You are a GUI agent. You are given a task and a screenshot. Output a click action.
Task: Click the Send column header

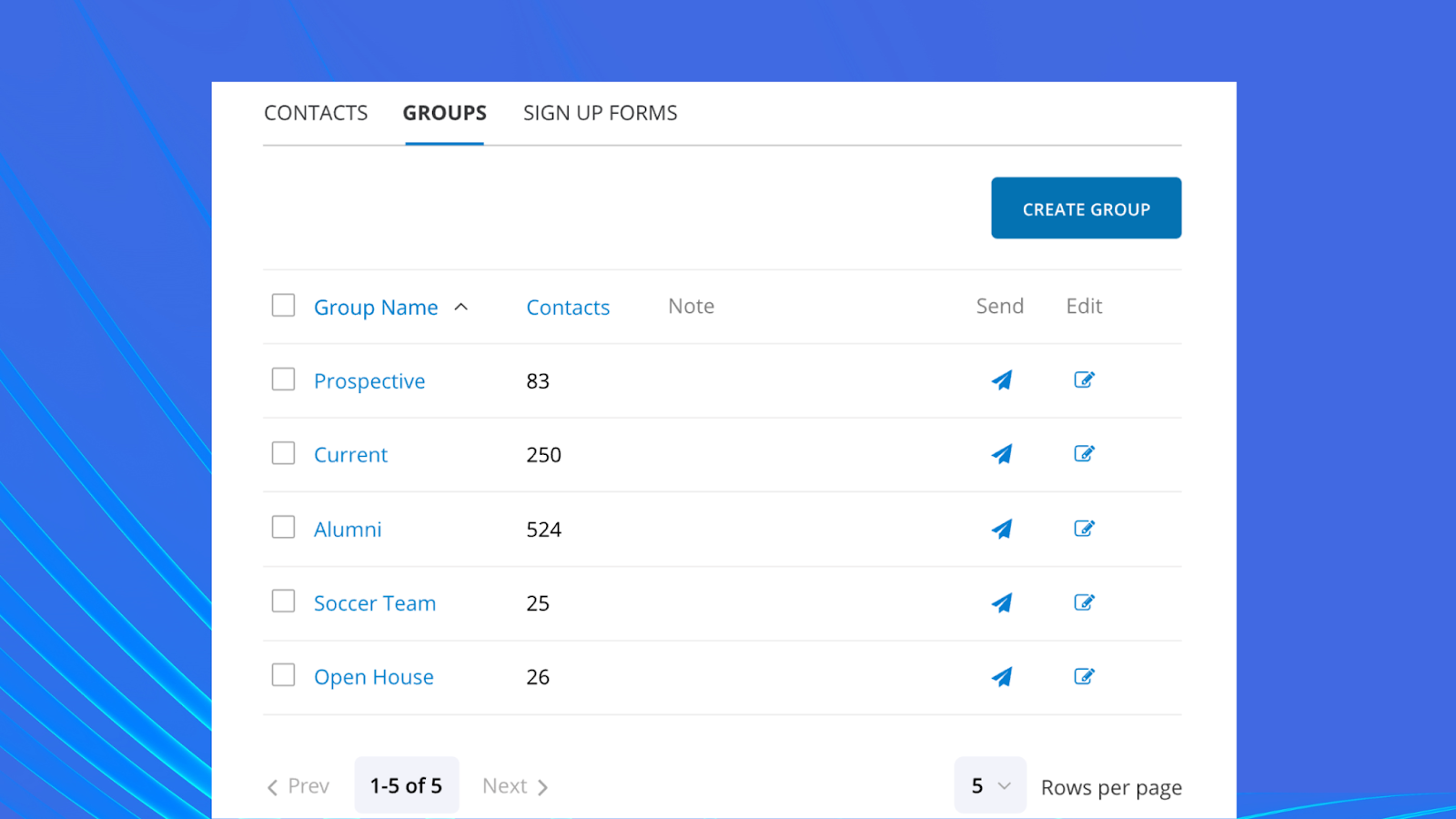pyautogui.click(x=1000, y=307)
